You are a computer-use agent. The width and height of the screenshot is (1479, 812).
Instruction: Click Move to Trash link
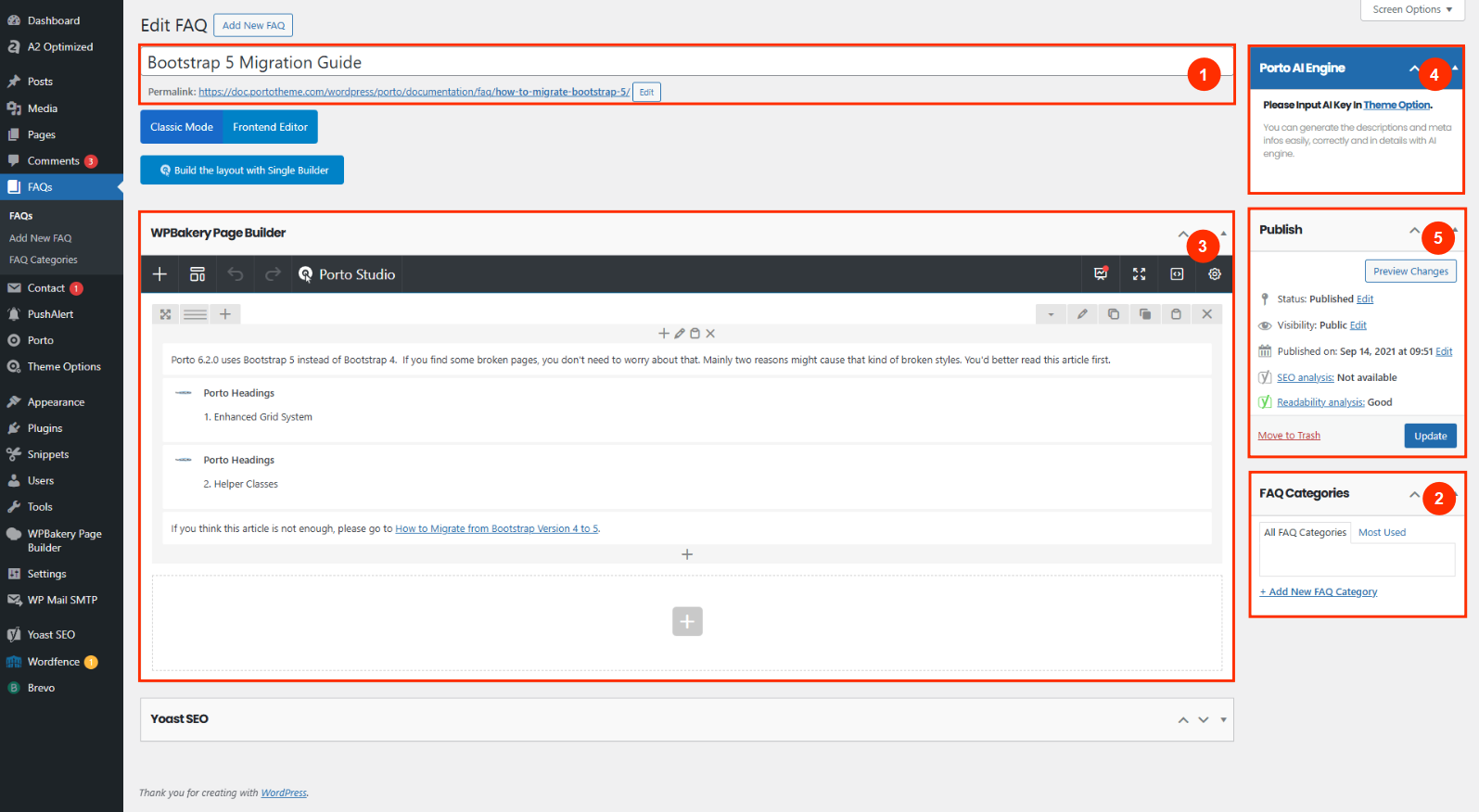[1289, 436]
